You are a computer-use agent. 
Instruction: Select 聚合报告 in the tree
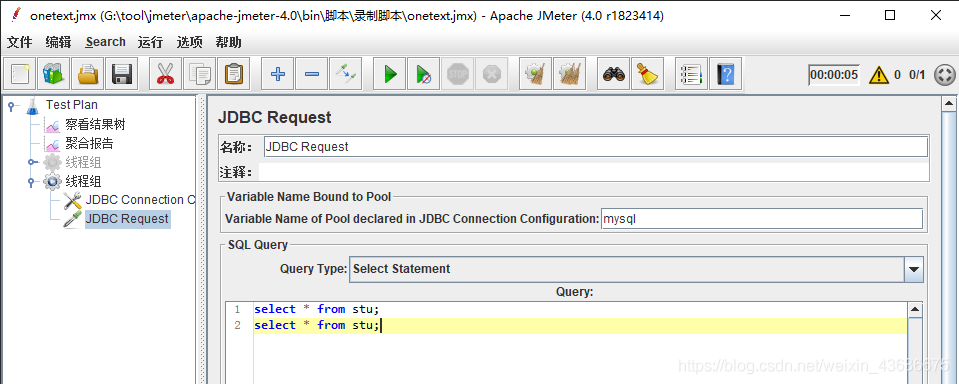click(89, 144)
